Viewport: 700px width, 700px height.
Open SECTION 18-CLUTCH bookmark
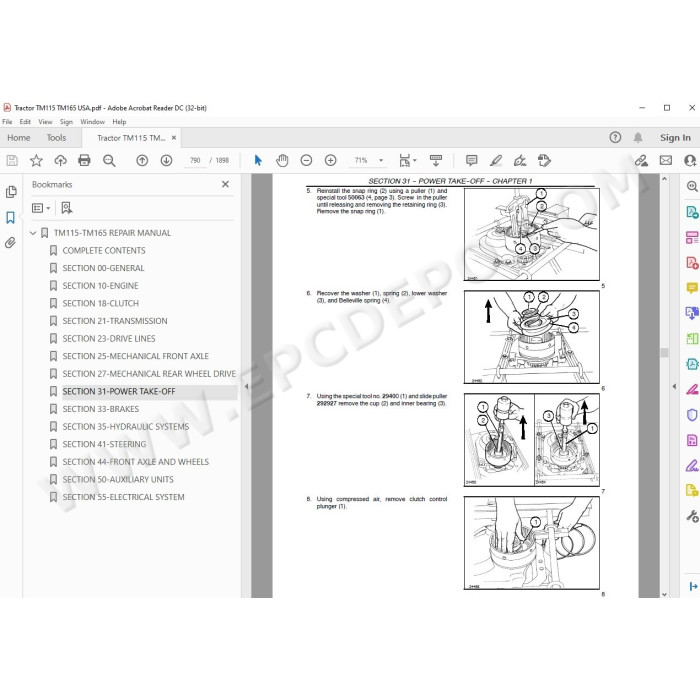[x=100, y=303]
